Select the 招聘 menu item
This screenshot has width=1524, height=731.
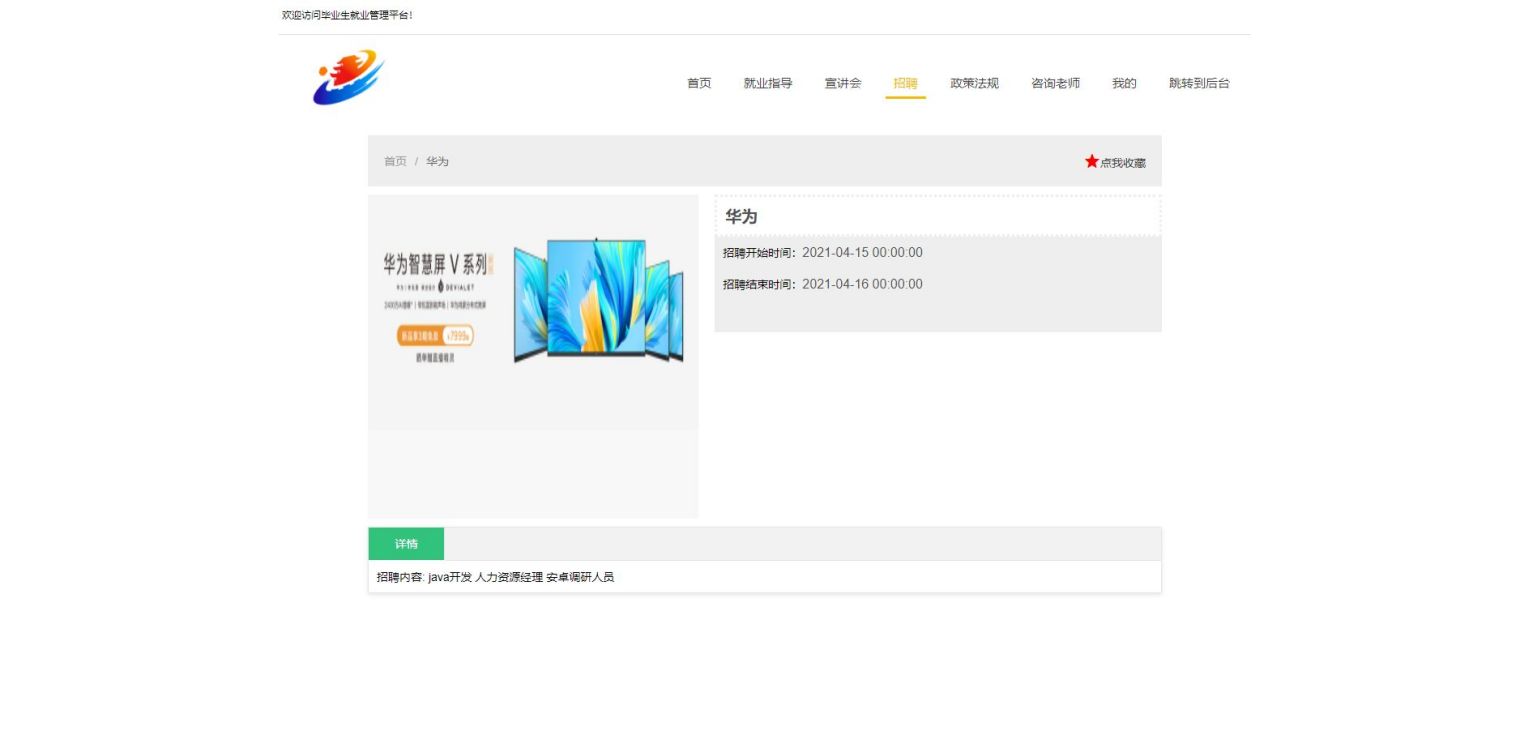click(x=905, y=83)
